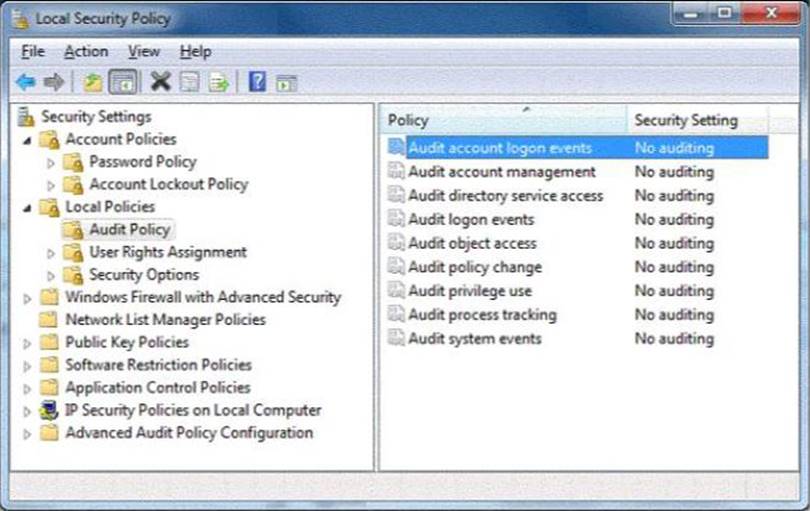Select the User Rights Assignment folder

[x=167, y=252]
